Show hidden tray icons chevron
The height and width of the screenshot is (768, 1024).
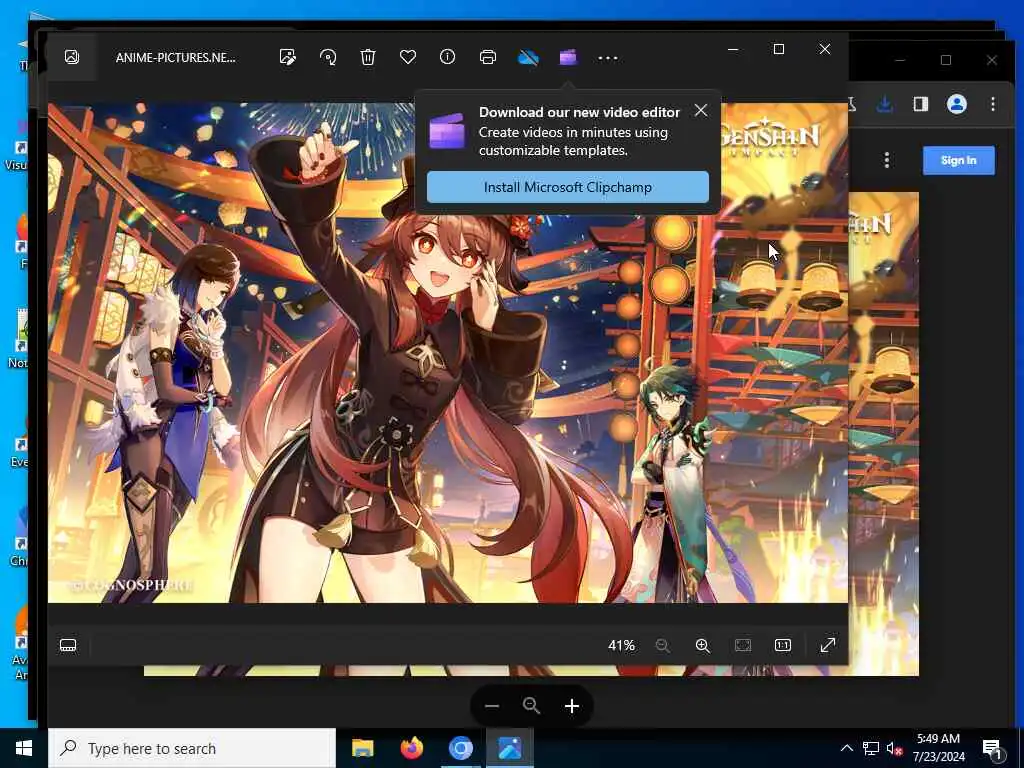coord(846,748)
